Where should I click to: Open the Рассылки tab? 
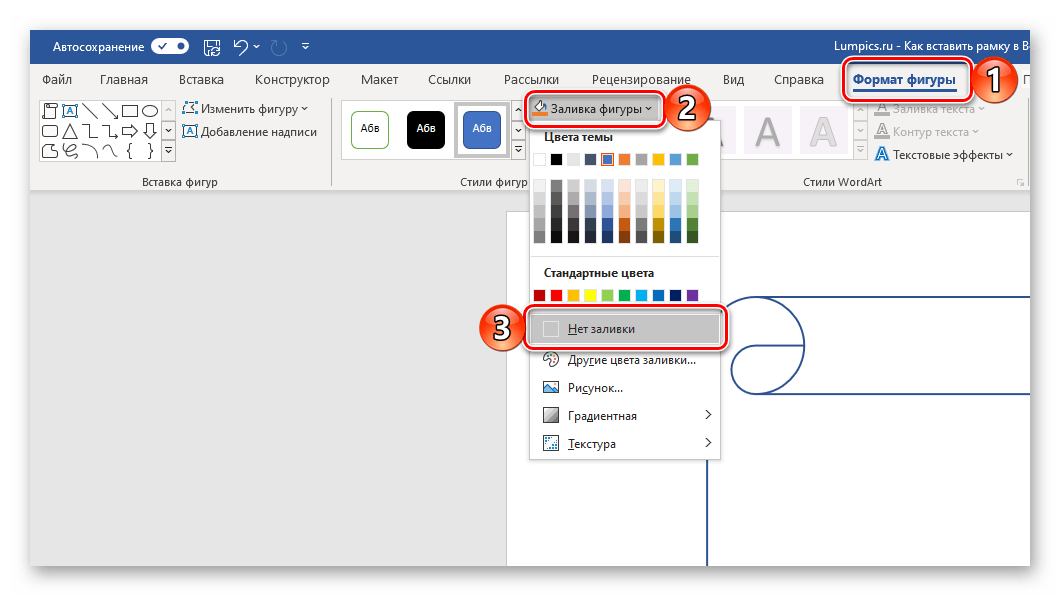point(531,80)
